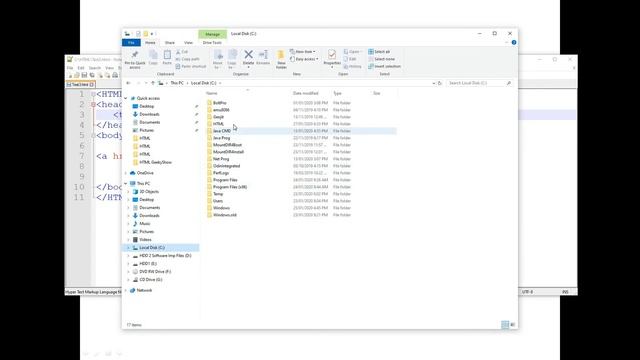
Task: Expand the OneDrive tree node
Action: click(x=126, y=173)
